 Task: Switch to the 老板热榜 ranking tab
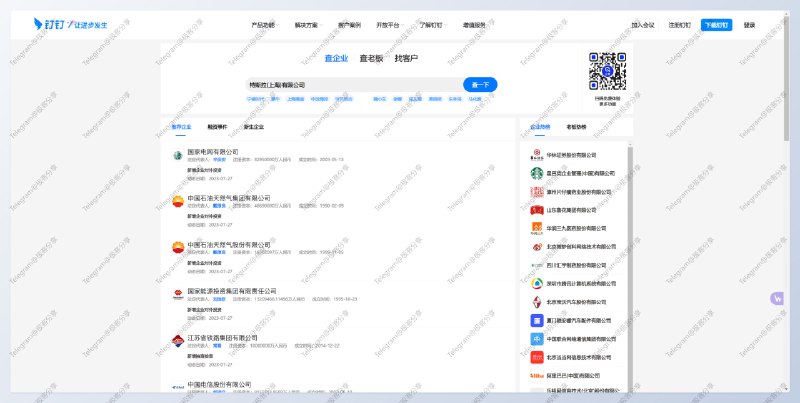coord(576,127)
